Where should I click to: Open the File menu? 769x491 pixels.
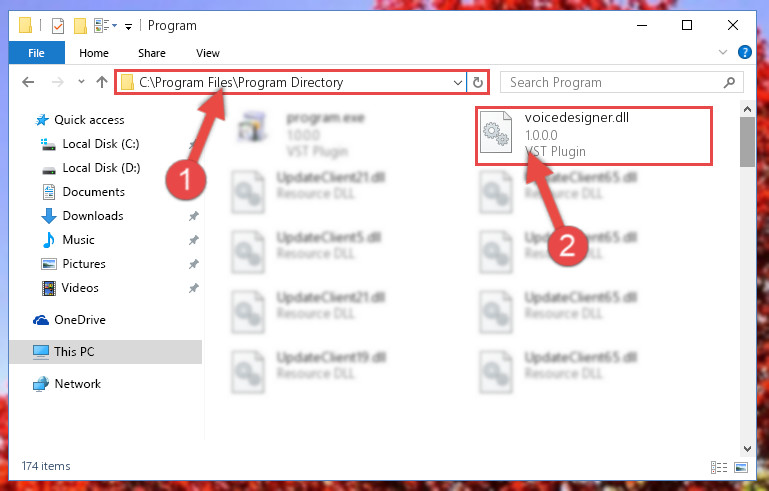pyautogui.click(x=36, y=53)
